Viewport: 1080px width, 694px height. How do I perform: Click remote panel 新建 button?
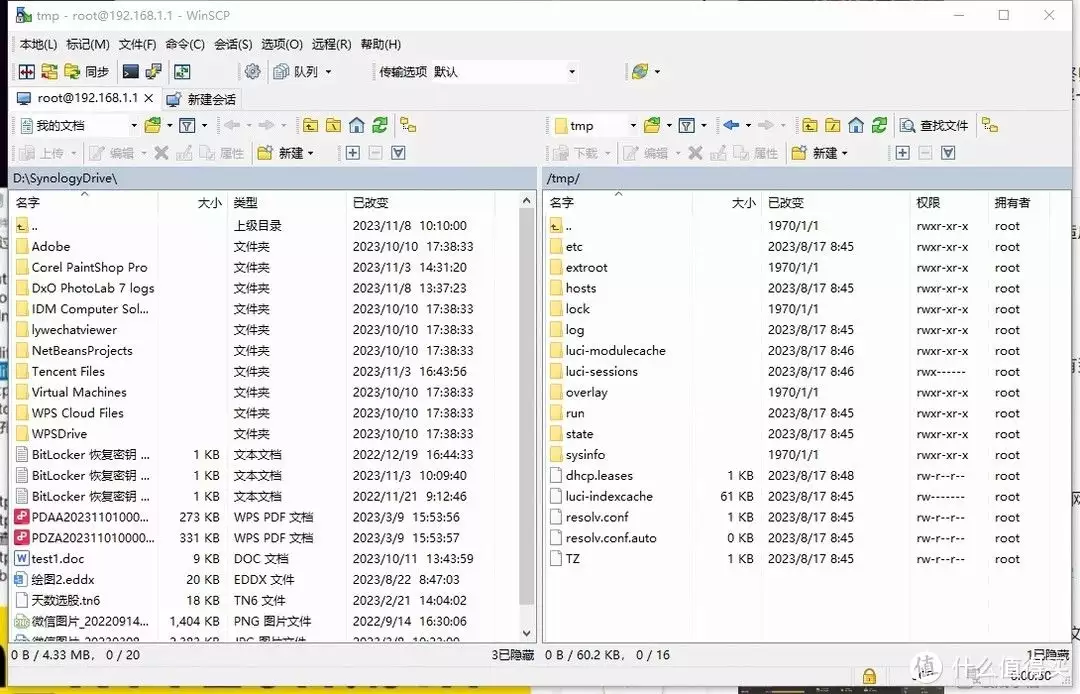coord(819,153)
